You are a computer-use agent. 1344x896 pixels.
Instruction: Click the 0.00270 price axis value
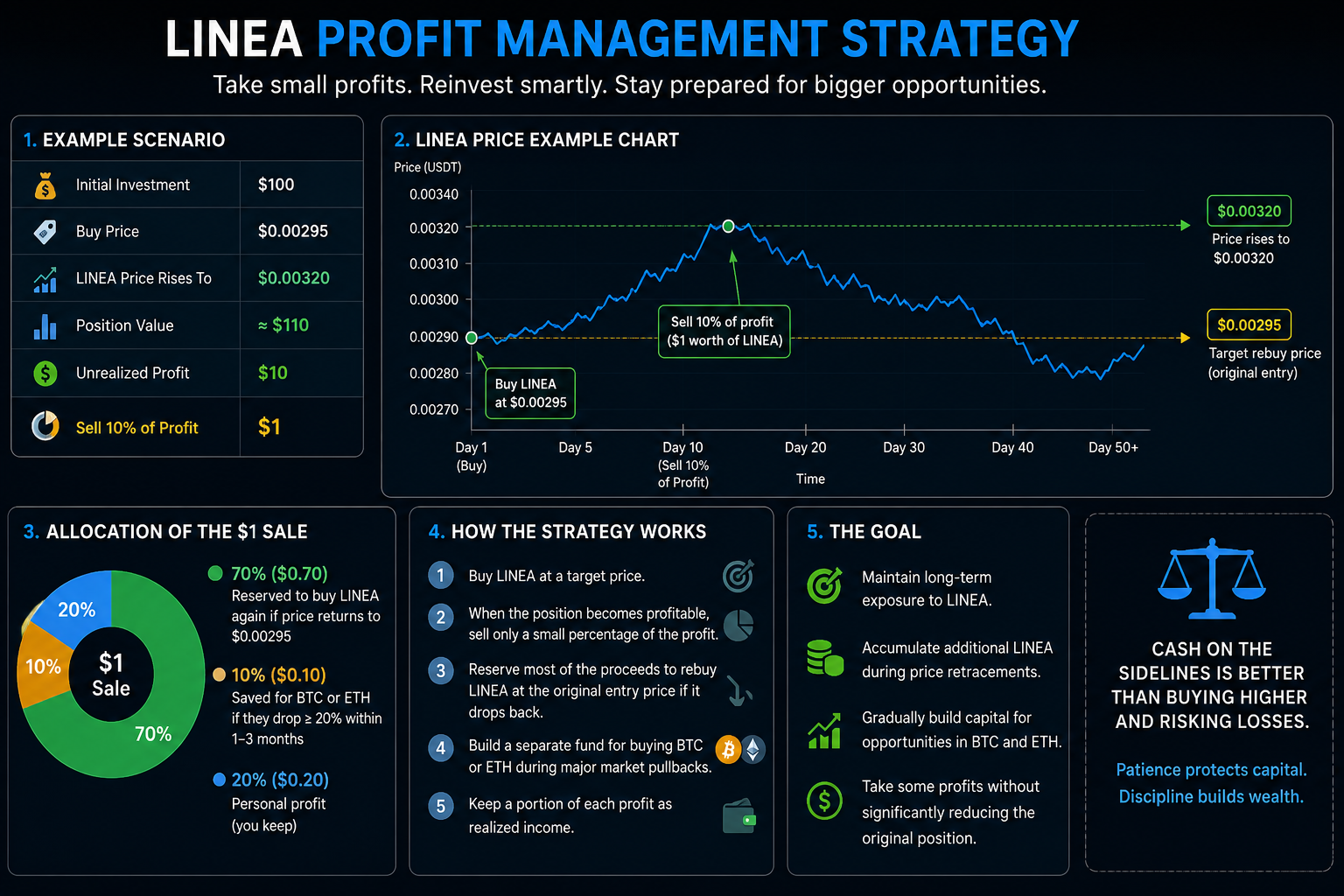pyautogui.click(x=434, y=409)
